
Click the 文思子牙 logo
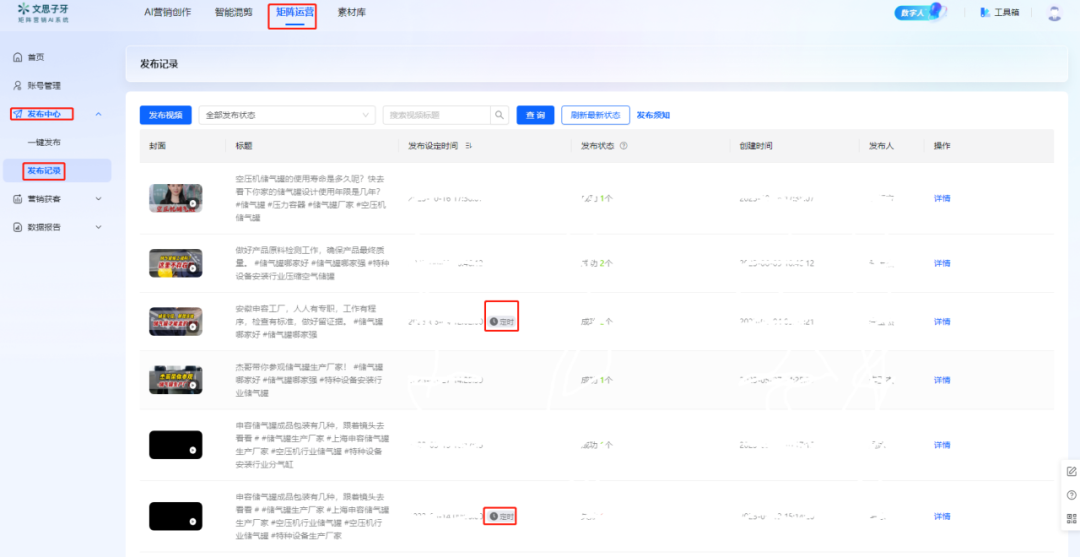pos(43,12)
